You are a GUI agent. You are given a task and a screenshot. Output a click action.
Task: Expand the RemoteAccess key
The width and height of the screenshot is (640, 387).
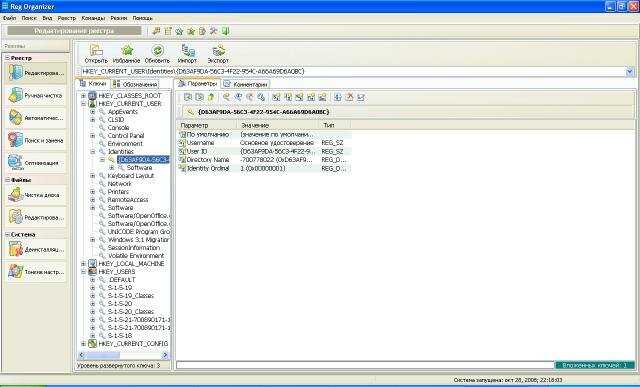click(x=93, y=200)
